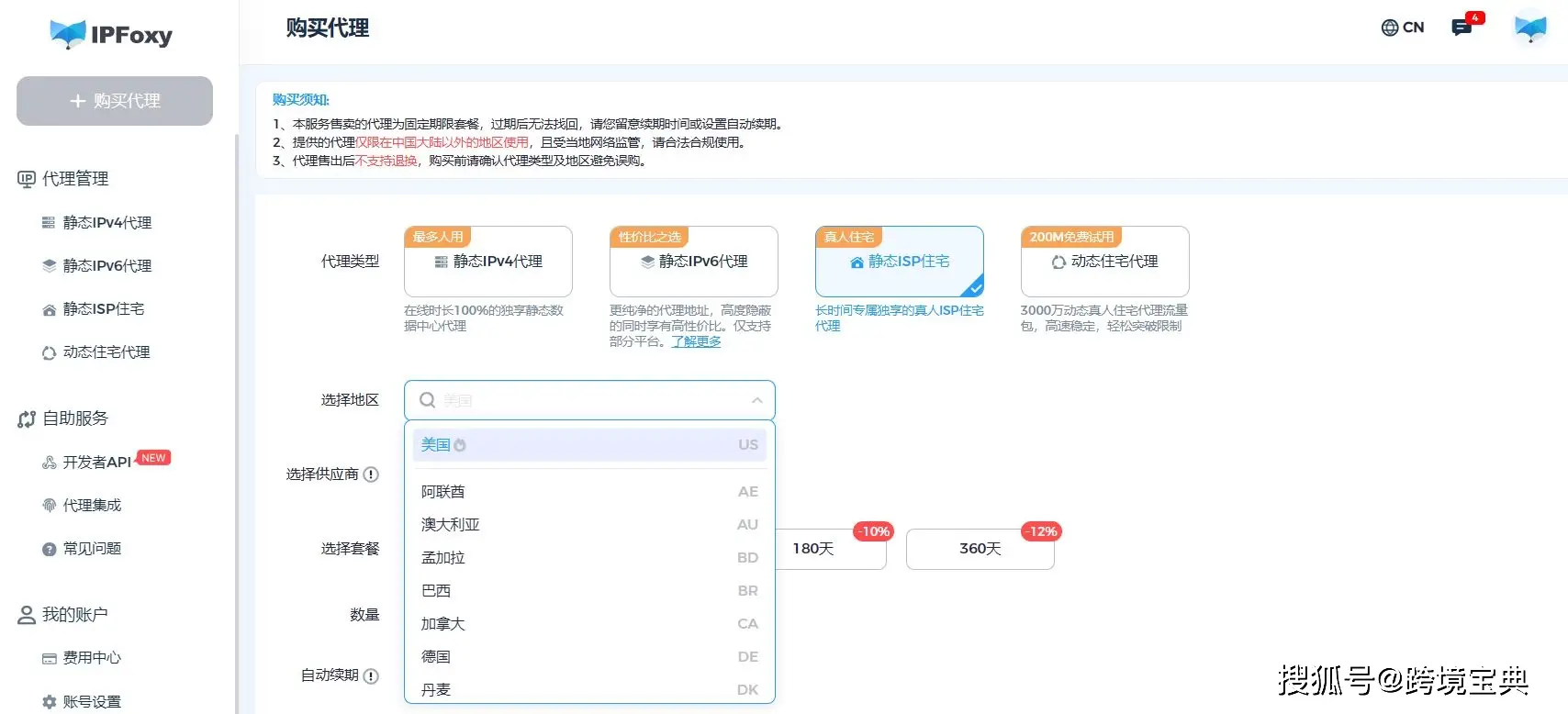Viewport: 1568px width, 714px height.
Task: Select the 静态IPv6代理 proxy type card
Action: point(694,262)
